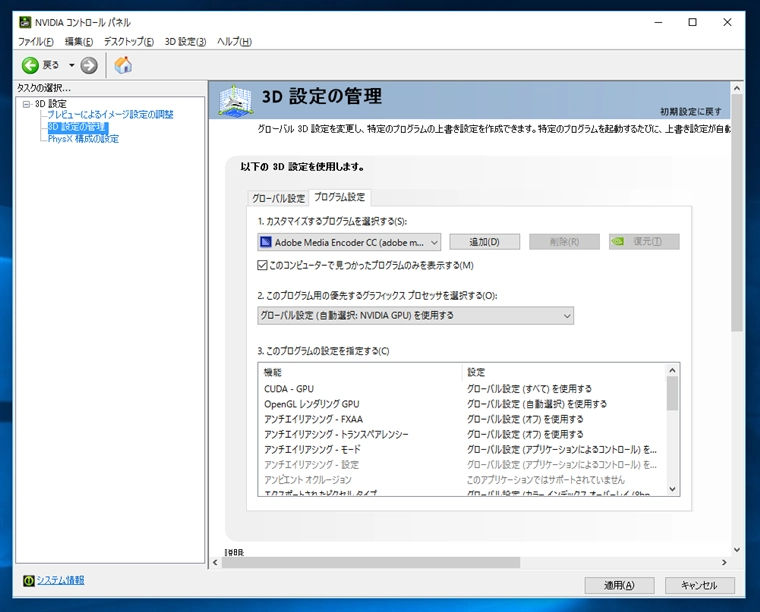760x612 pixels.
Task: Click the horizontal scrollbar thumb
Action: point(371,562)
